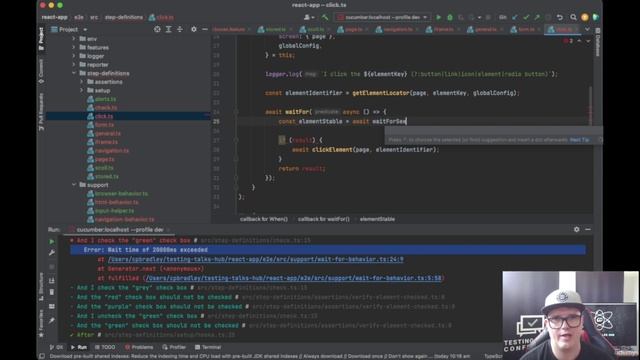The image size is (640, 360).
Task: Open the Problems tool window tab
Action: coord(139,347)
